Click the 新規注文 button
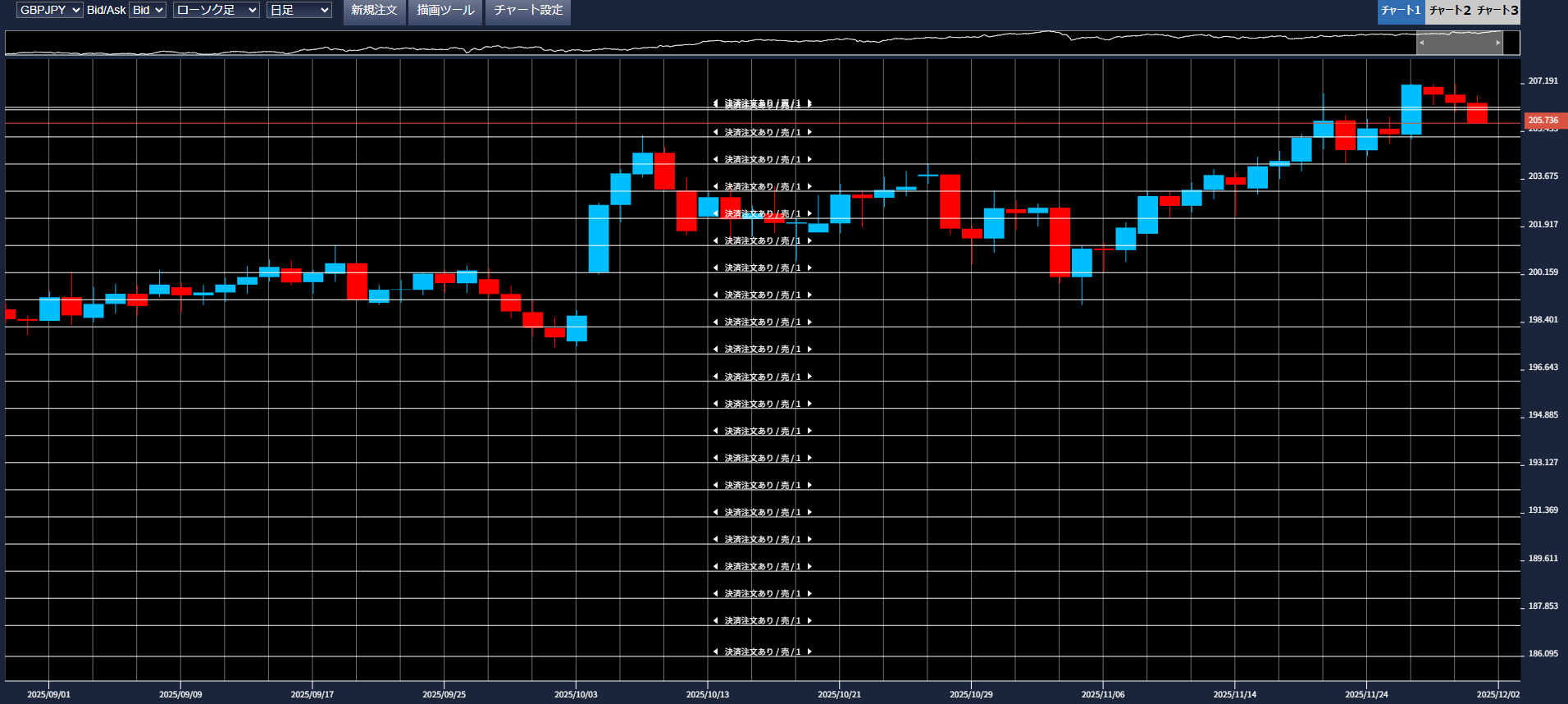The height and width of the screenshot is (704, 1568). [x=374, y=11]
